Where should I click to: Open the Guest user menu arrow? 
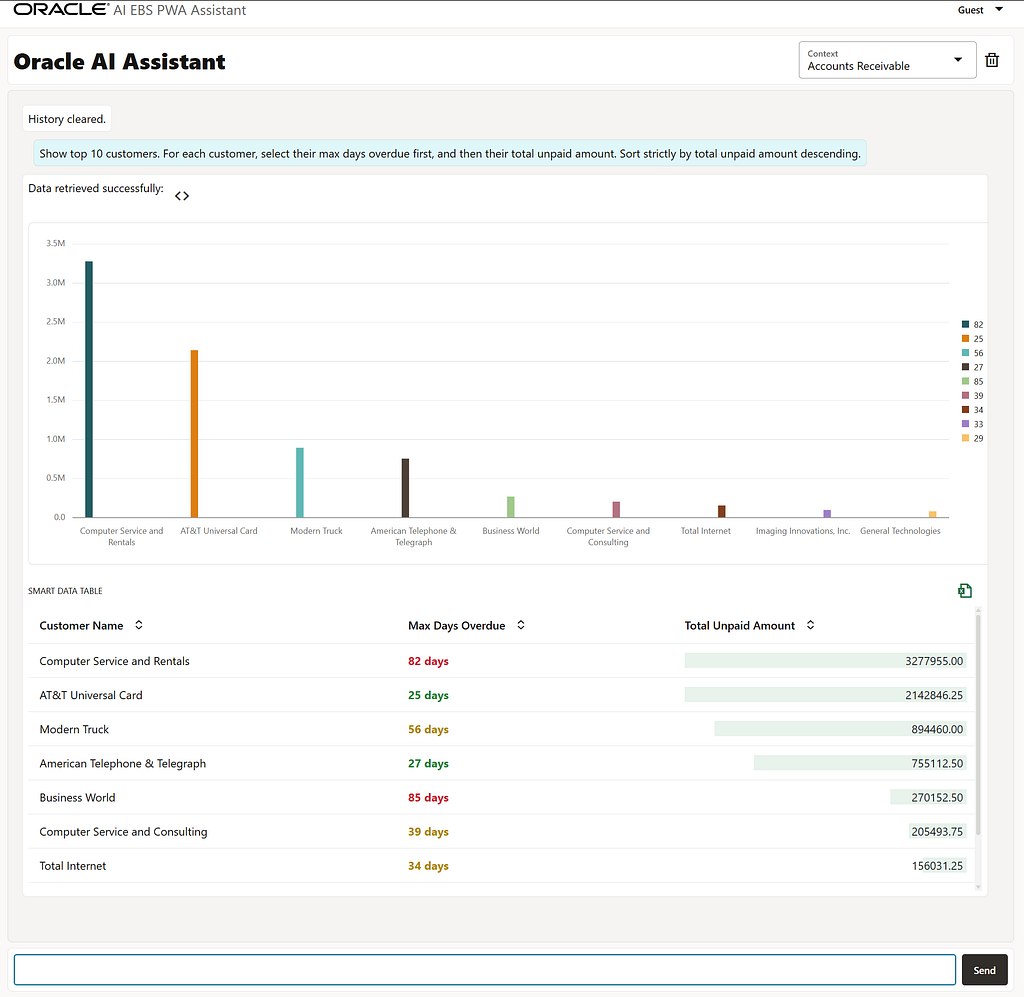tap(999, 9)
